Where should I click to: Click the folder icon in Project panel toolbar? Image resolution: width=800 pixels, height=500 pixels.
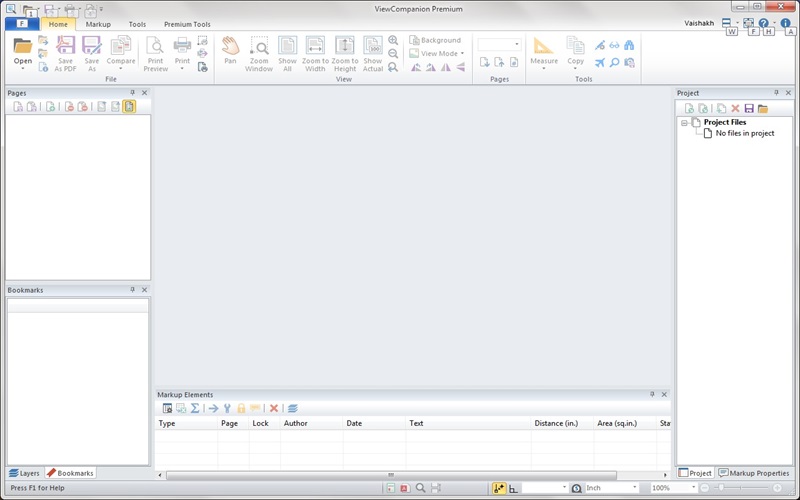[763, 108]
